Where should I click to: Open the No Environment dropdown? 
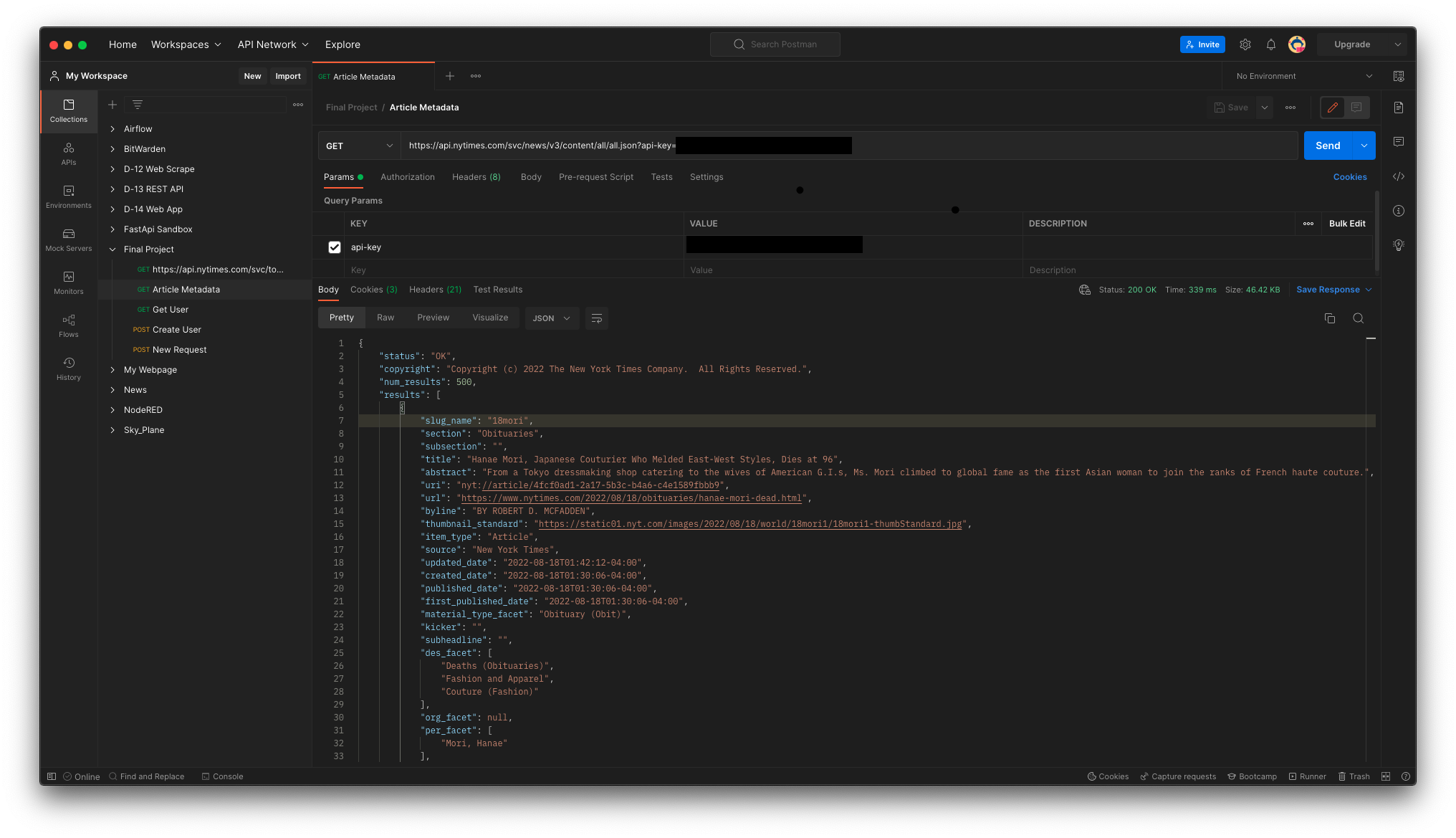pos(1304,76)
